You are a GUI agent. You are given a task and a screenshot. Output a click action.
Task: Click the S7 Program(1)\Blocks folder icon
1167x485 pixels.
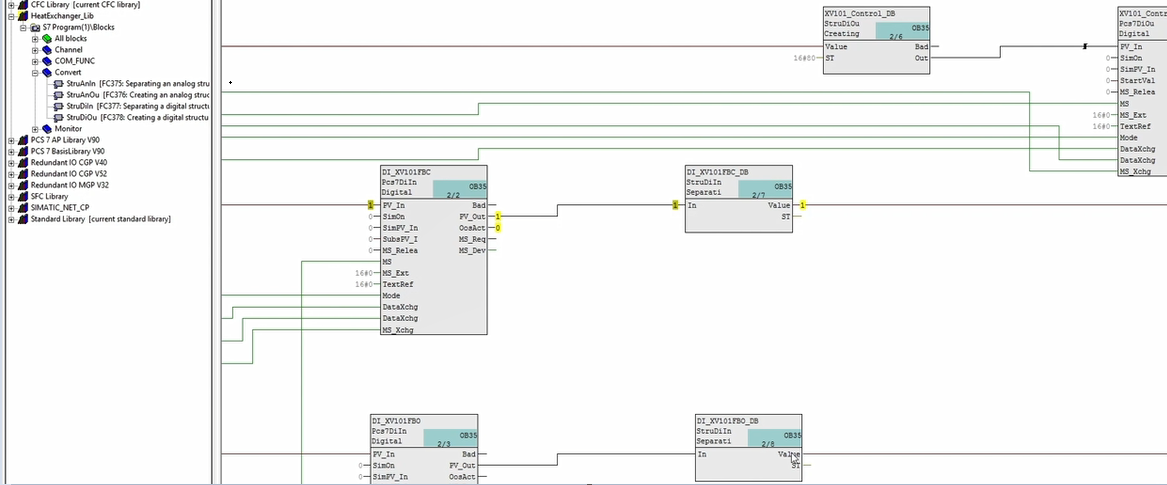(35, 27)
